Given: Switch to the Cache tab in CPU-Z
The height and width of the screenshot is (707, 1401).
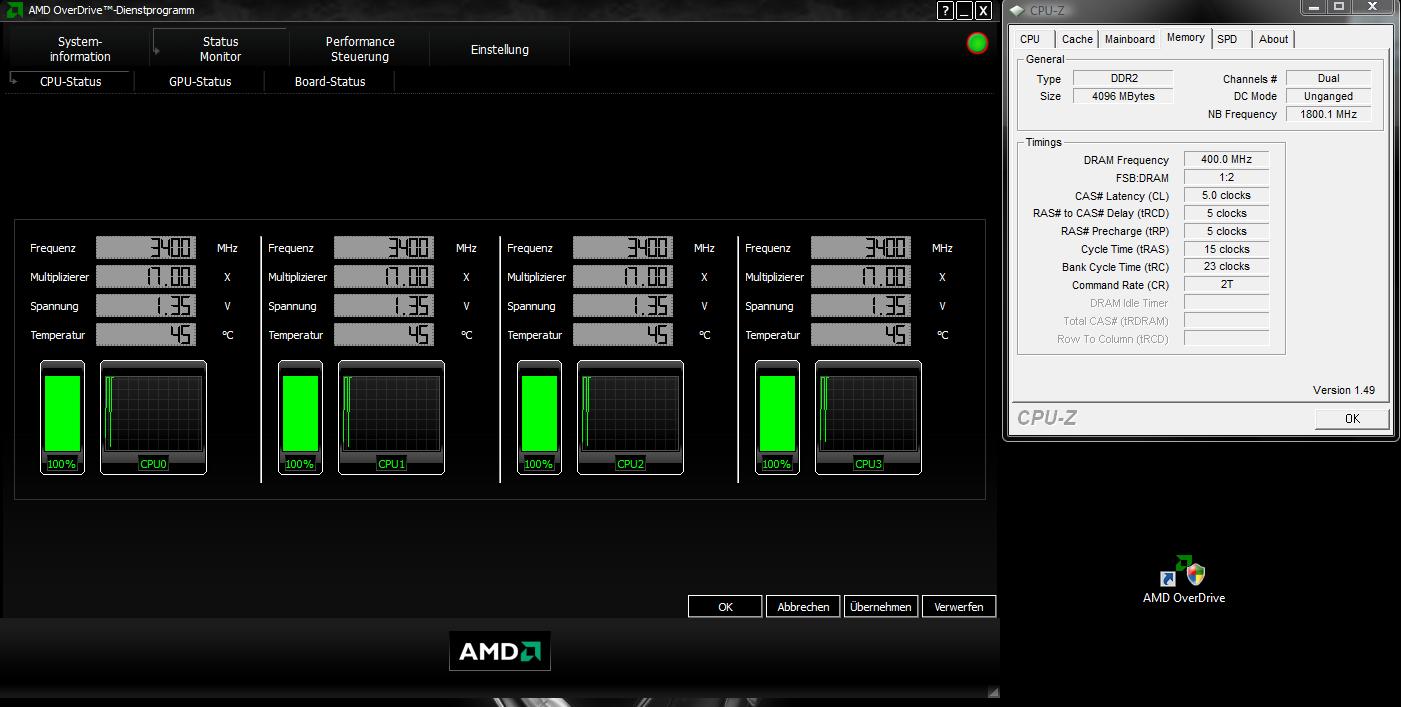Looking at the screenshot, I should 1077,39.
